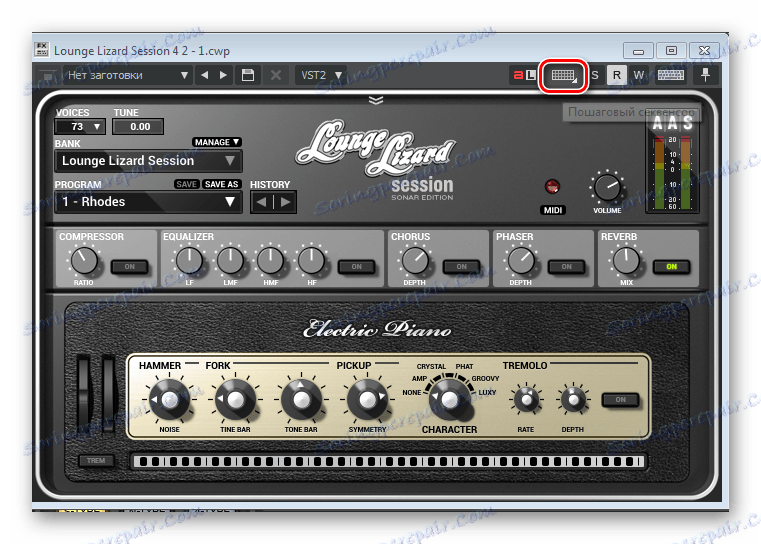Pin the plugin window
The height and width of the screenshot is (544, 761).
click(x=705, y=75)
